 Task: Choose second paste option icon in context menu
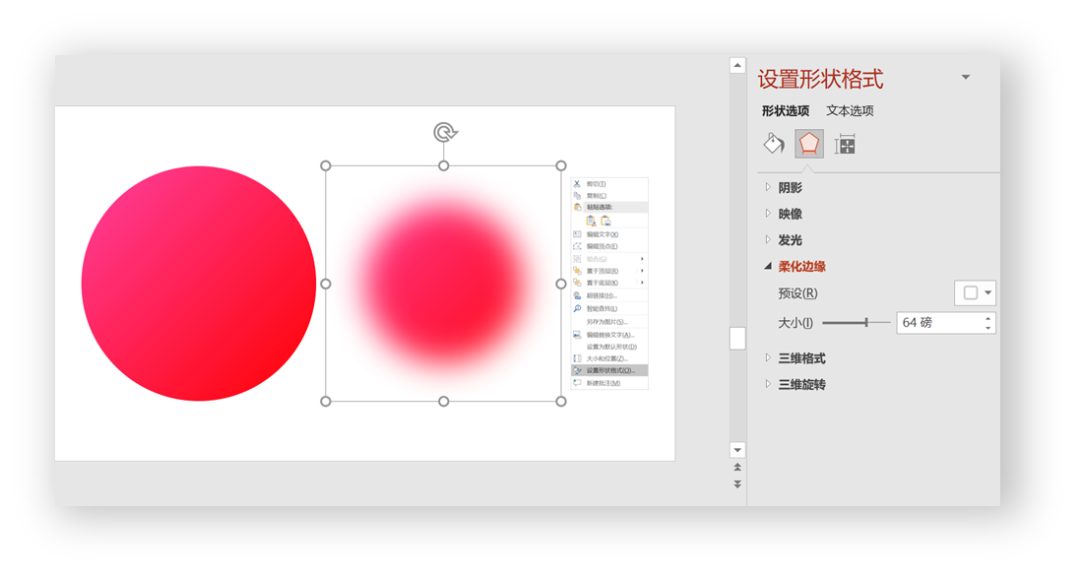pyautogui.click(x=605, y=220)
